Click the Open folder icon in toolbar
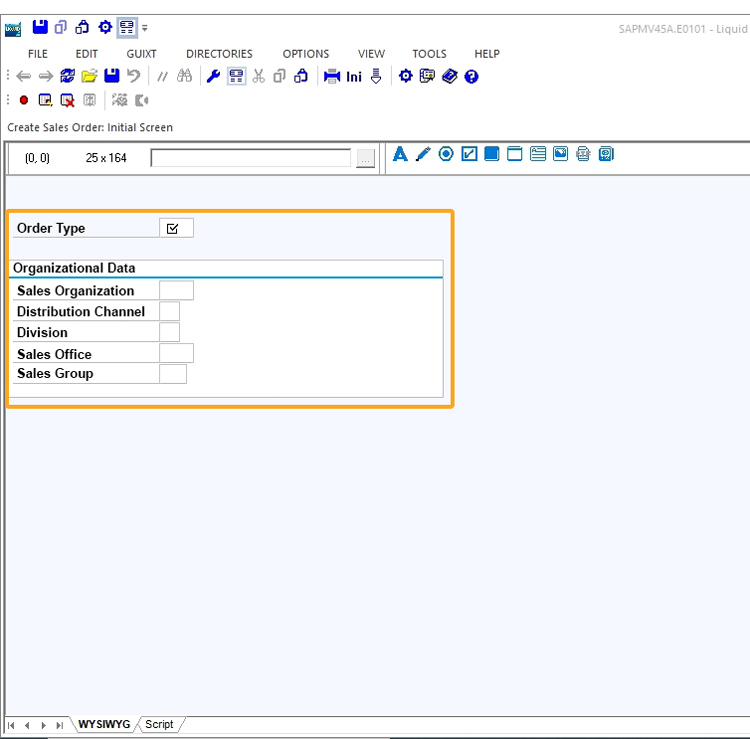The width and height of the screenshot is (750, 739). (x=89, y=76)
